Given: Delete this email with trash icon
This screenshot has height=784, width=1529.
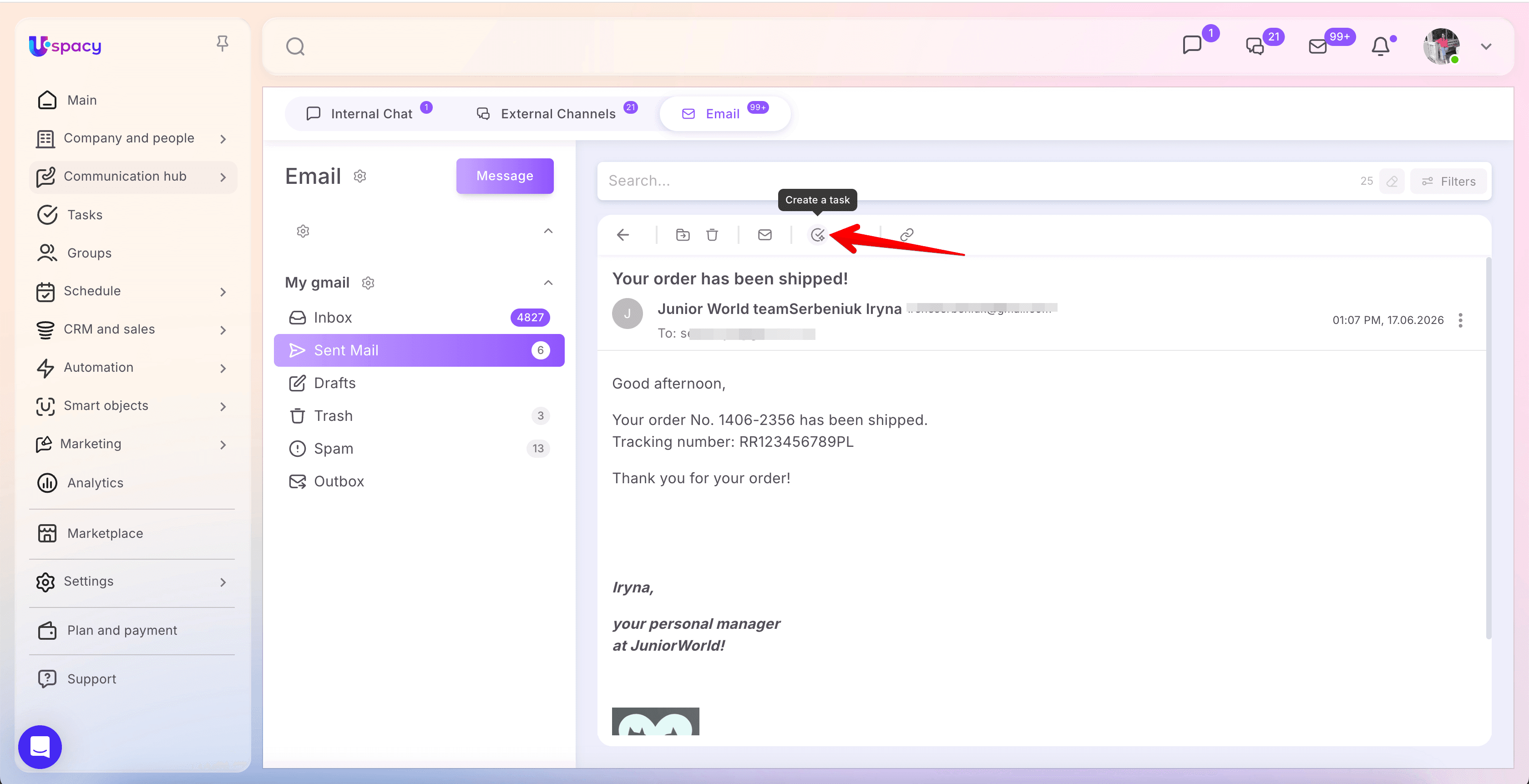Looking at the screenshot, I should [712, 235].
